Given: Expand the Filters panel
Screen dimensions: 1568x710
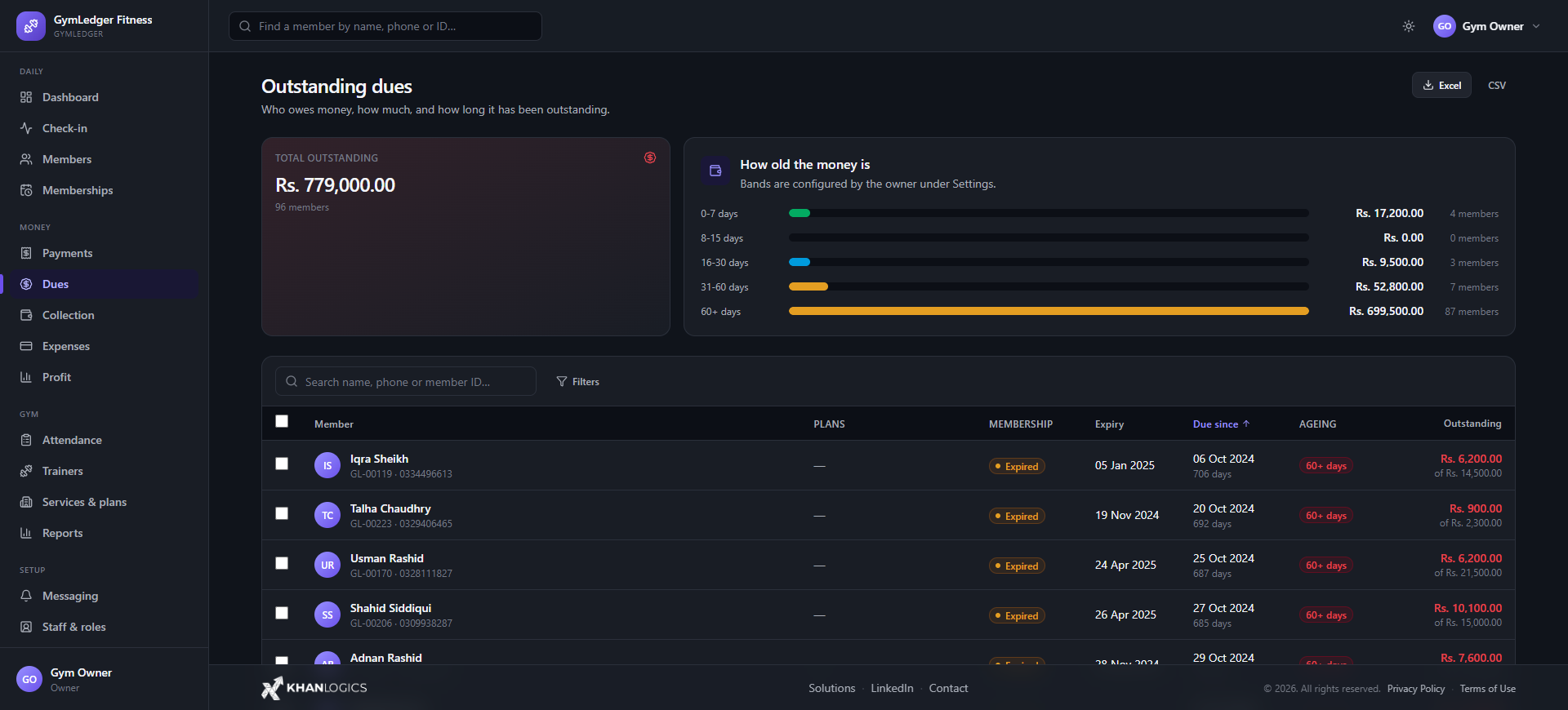Looking at the screenshot, I should (577, 382).
